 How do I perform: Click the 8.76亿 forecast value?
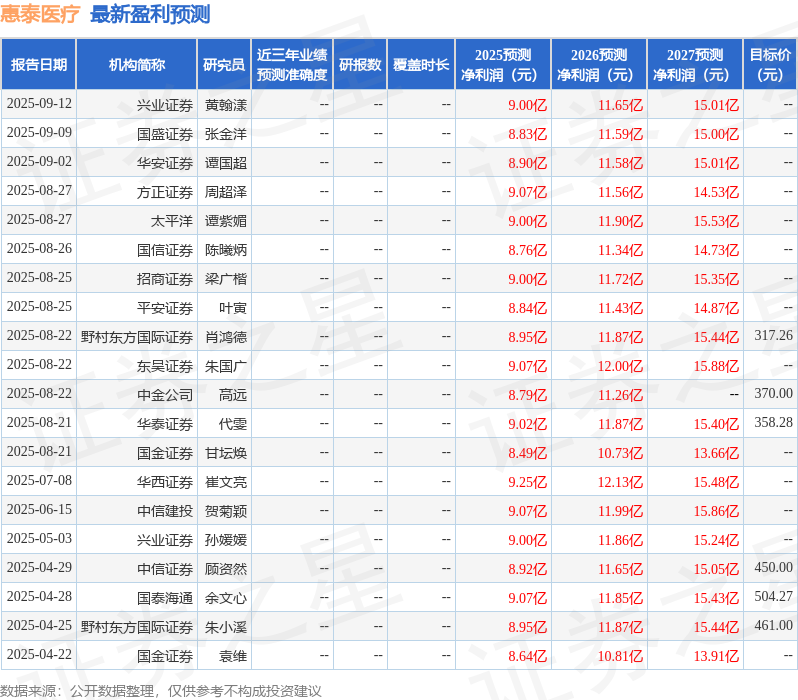[x=528, y=250]
